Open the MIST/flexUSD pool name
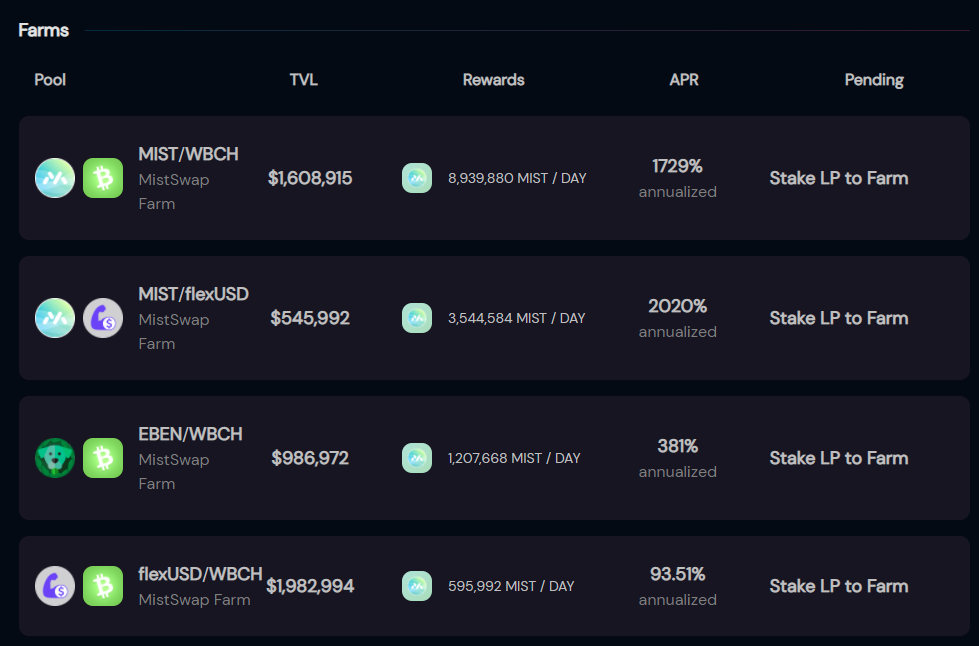Image resolution: width=979 pixels, height=646 pixels. tap(194, 294)
